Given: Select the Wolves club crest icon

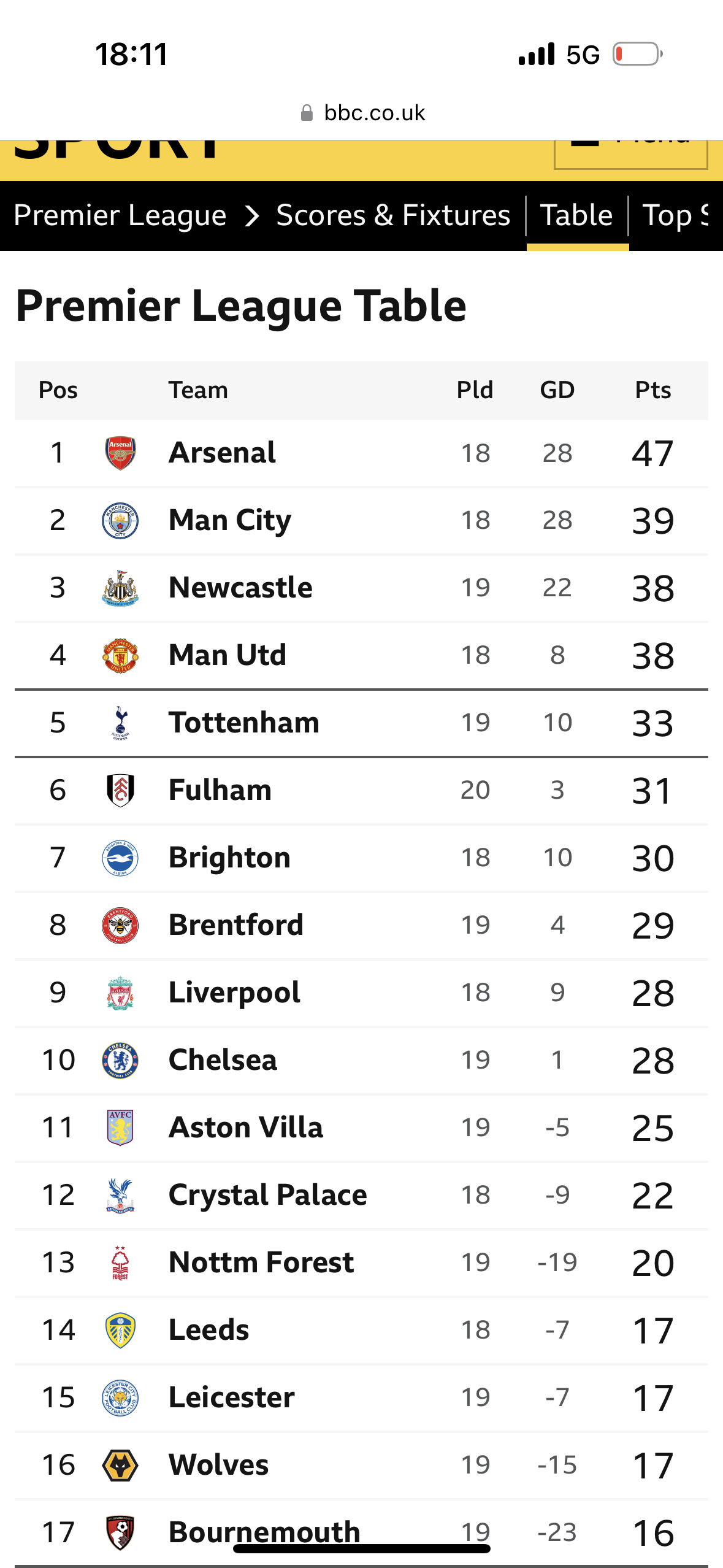Looking at the screenshot, I should click(x=120, y=1466).
